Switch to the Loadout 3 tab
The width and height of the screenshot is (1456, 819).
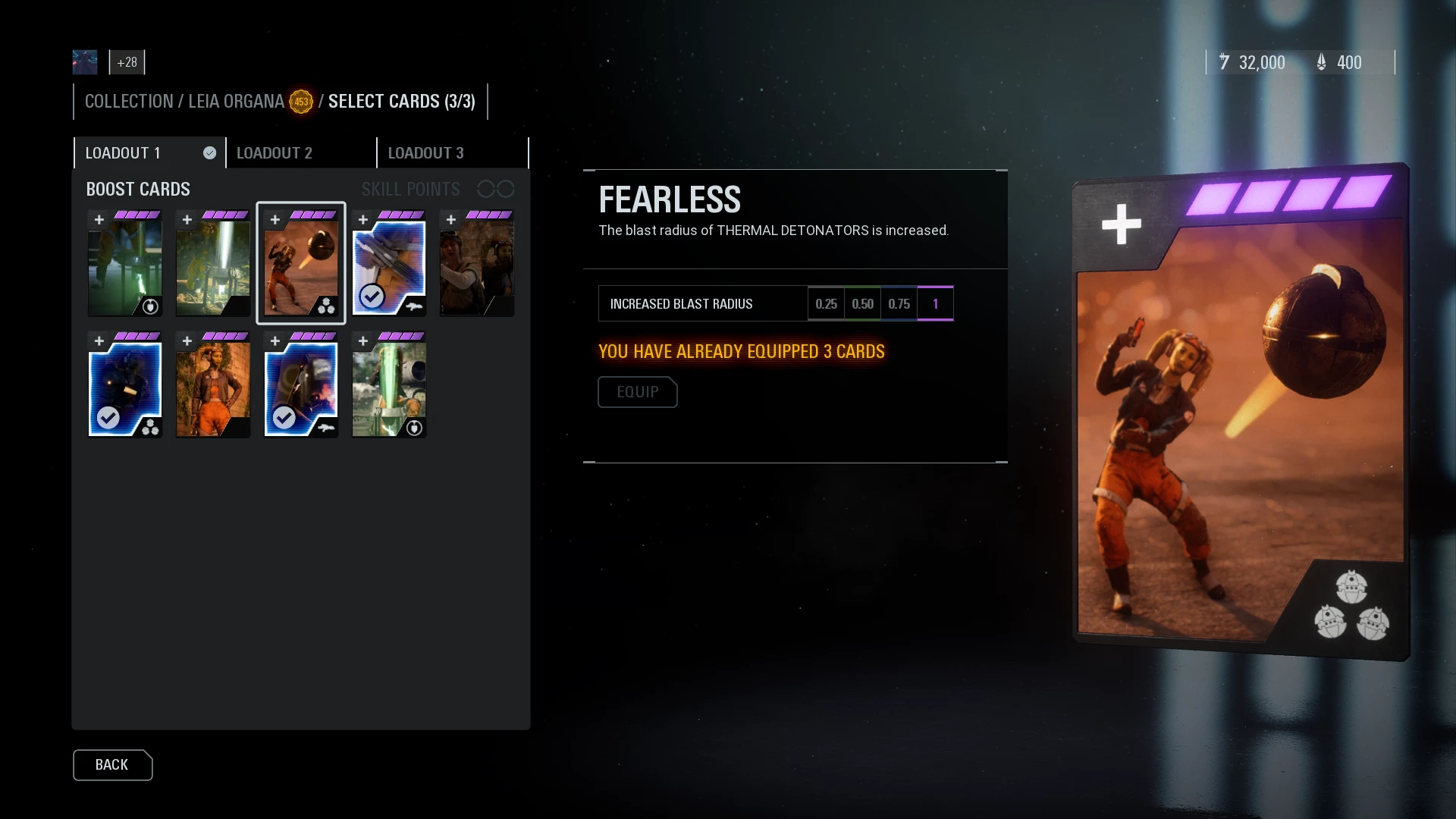pos(453,153)
